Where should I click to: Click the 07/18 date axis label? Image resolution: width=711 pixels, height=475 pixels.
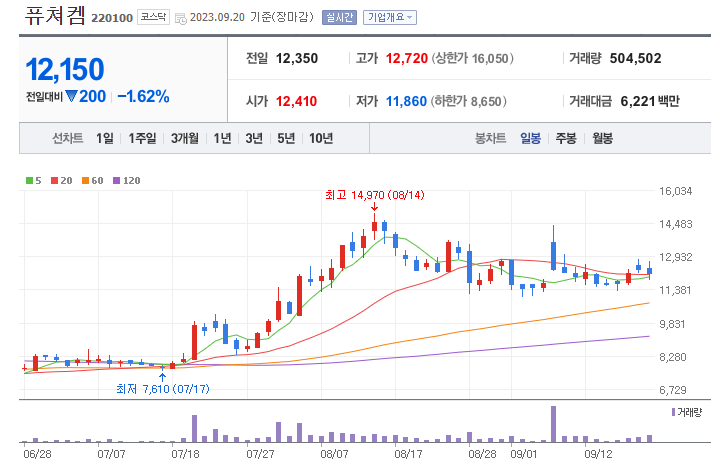(x=185, y=454)
